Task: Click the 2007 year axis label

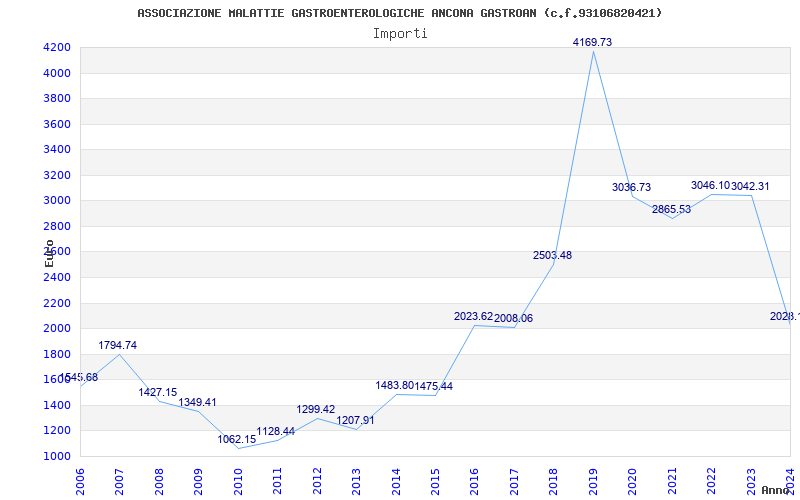Action: [x=119, y=482]
